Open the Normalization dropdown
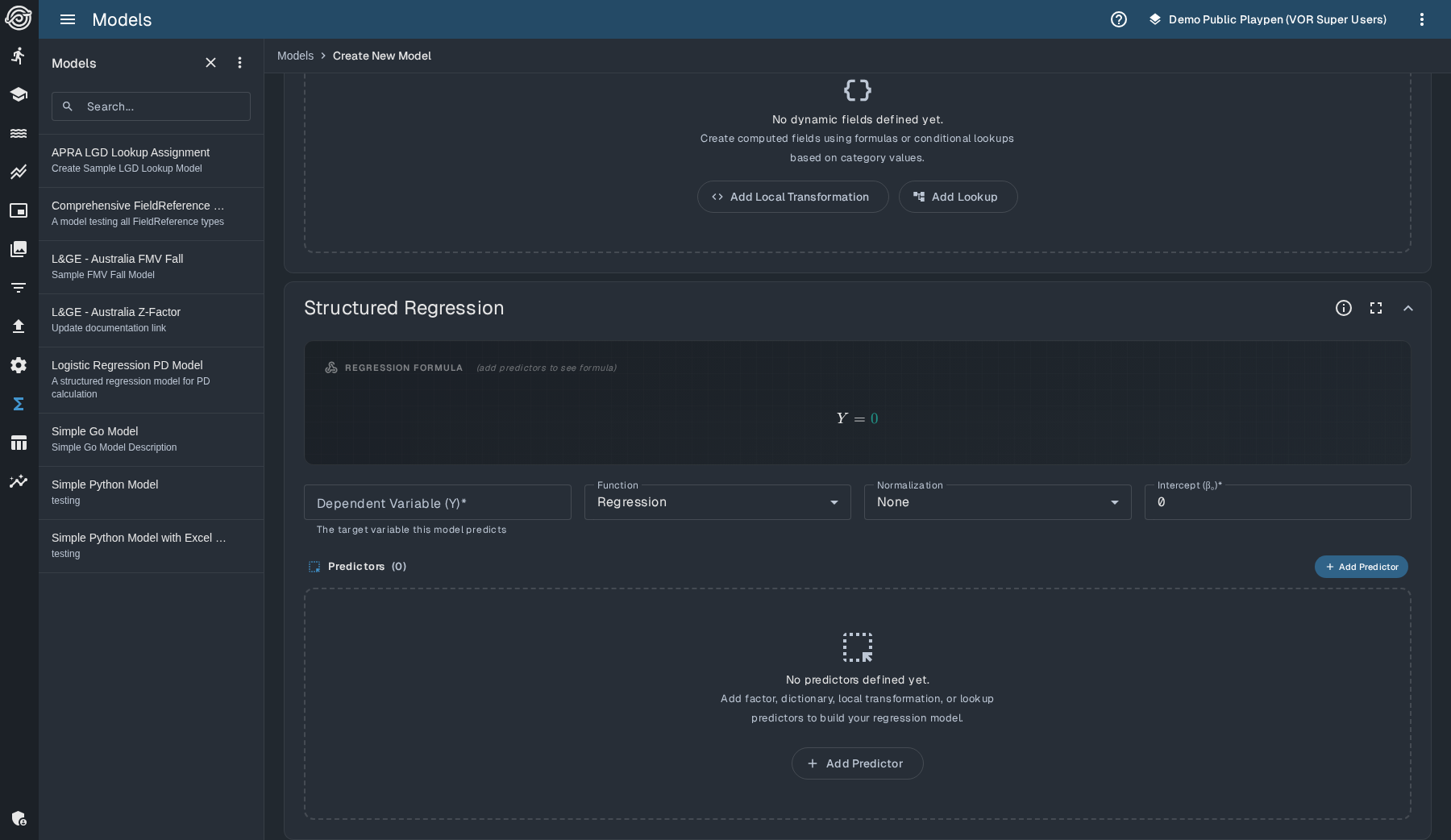1451x840 pixels. pos(997,502)
